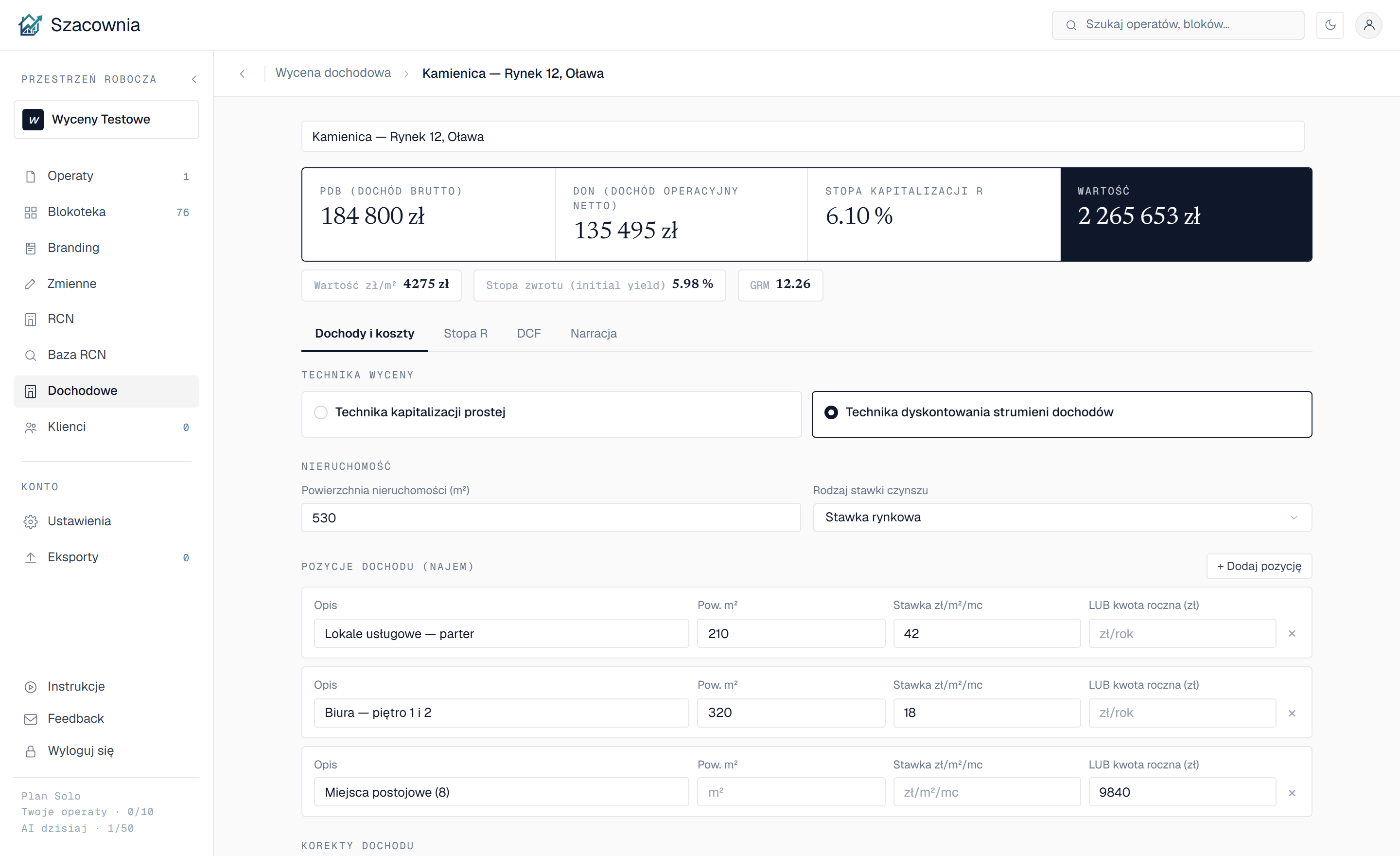This screenshot has width=1400, height=856.
Task: Open Zmienne pencil icon in sidebar
Action: coord(31,284)
